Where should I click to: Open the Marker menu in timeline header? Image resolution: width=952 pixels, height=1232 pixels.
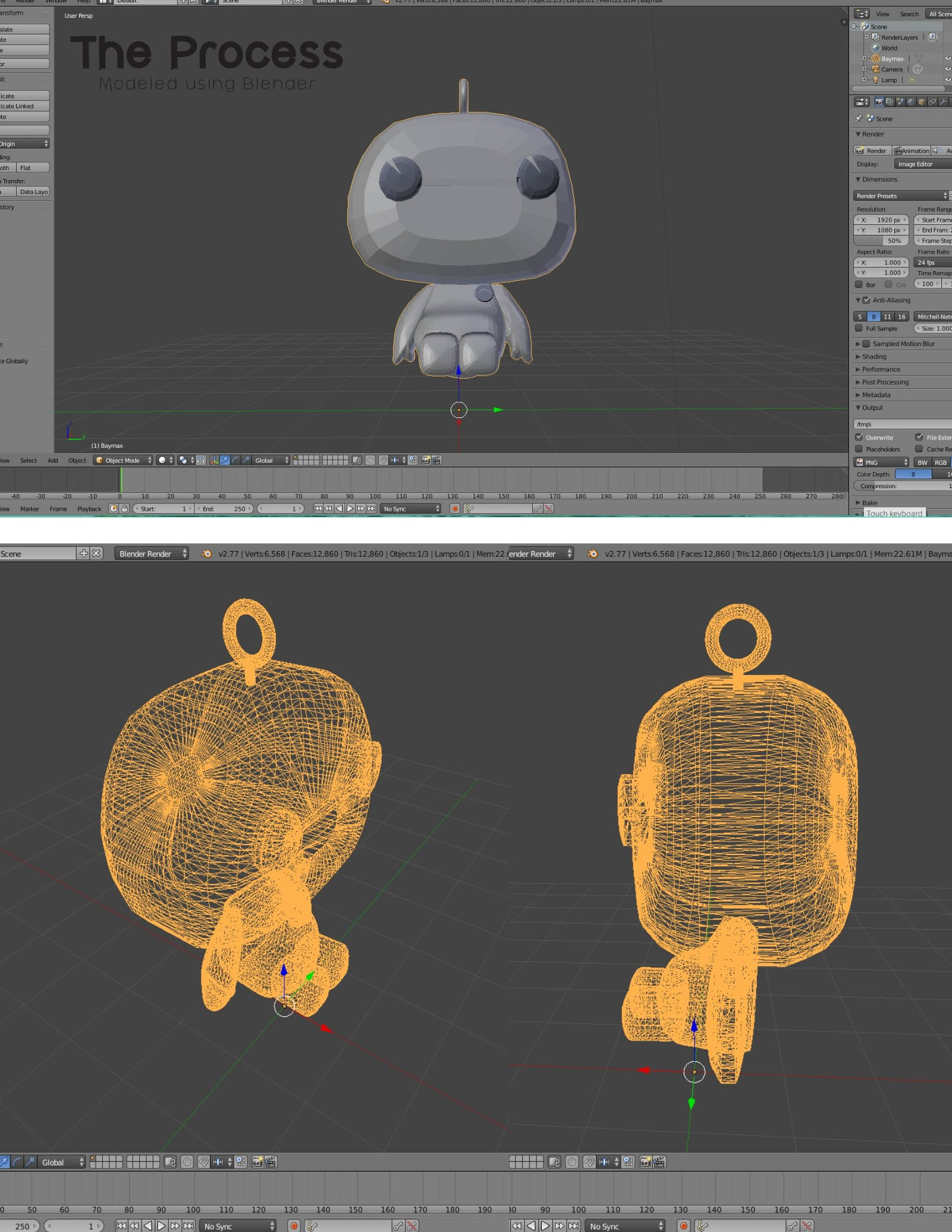click(30, 509)
